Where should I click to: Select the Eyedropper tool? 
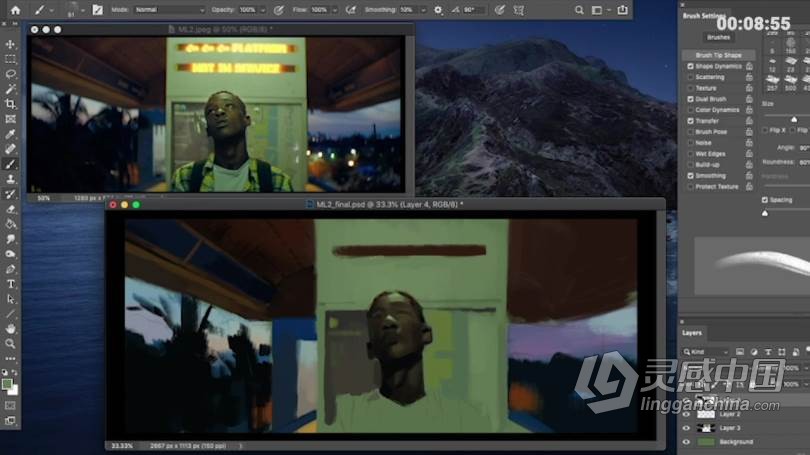pyautogui.click(x=10, y=134)
